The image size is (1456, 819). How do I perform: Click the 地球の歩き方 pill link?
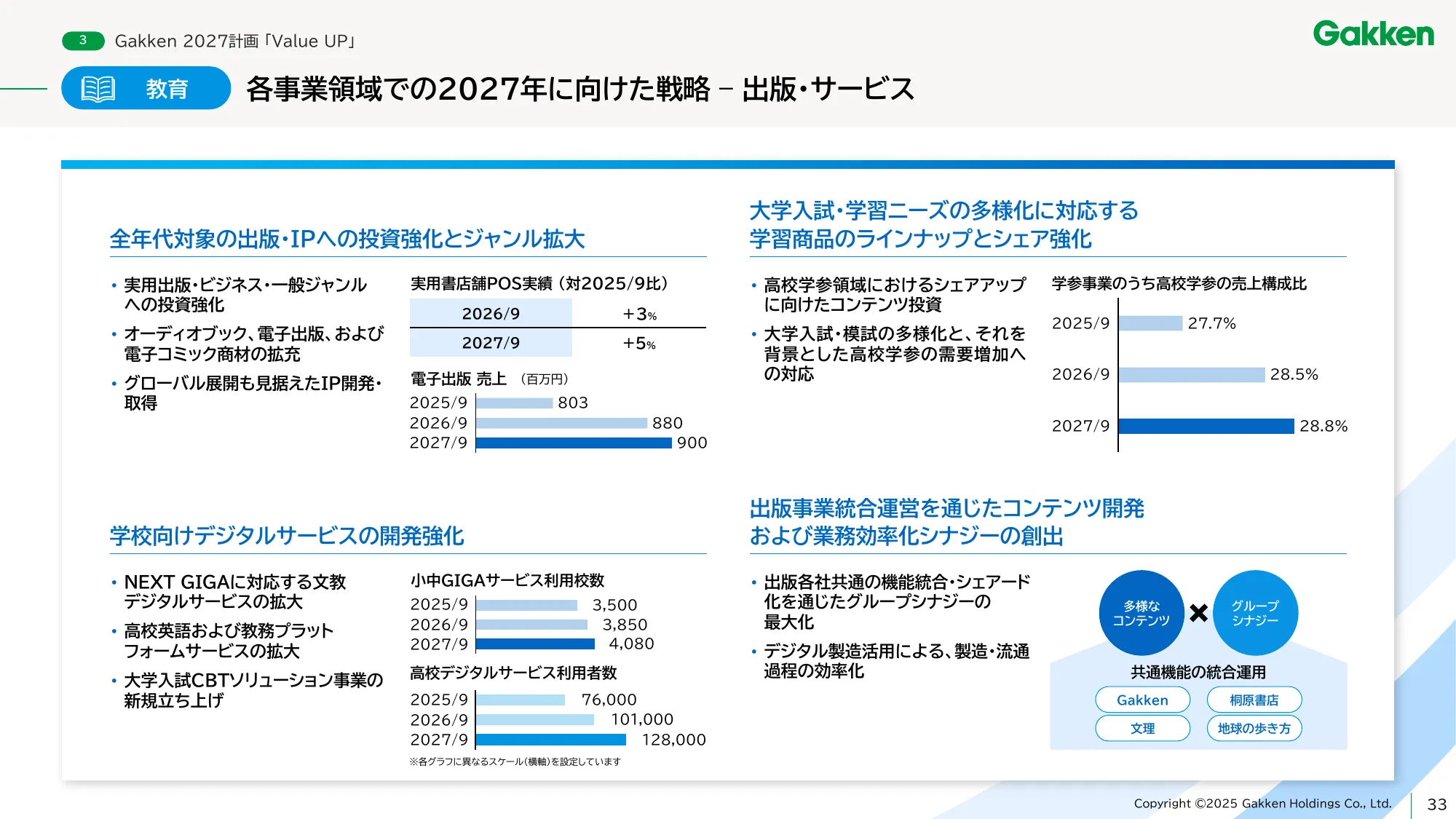tap(1254, 728)
